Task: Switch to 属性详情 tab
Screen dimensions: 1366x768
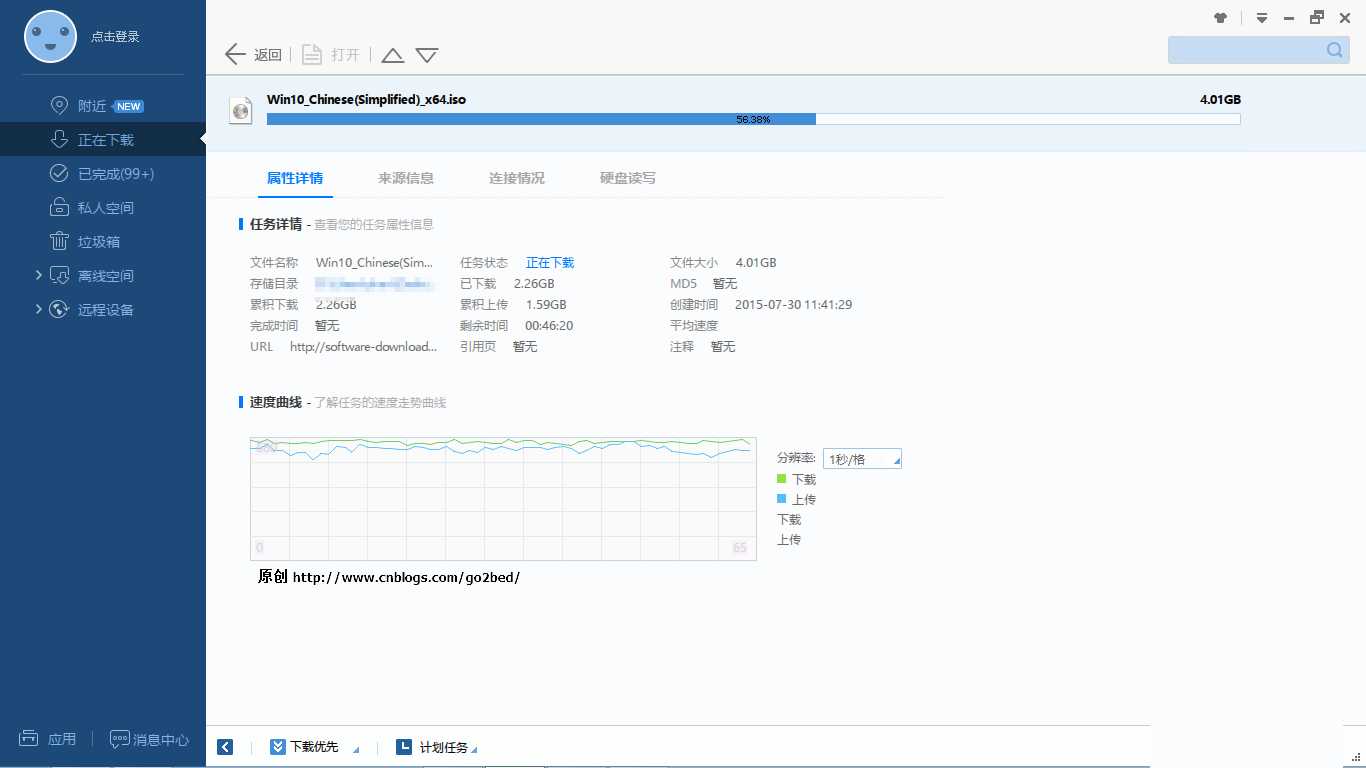Action: click(295, 178)
